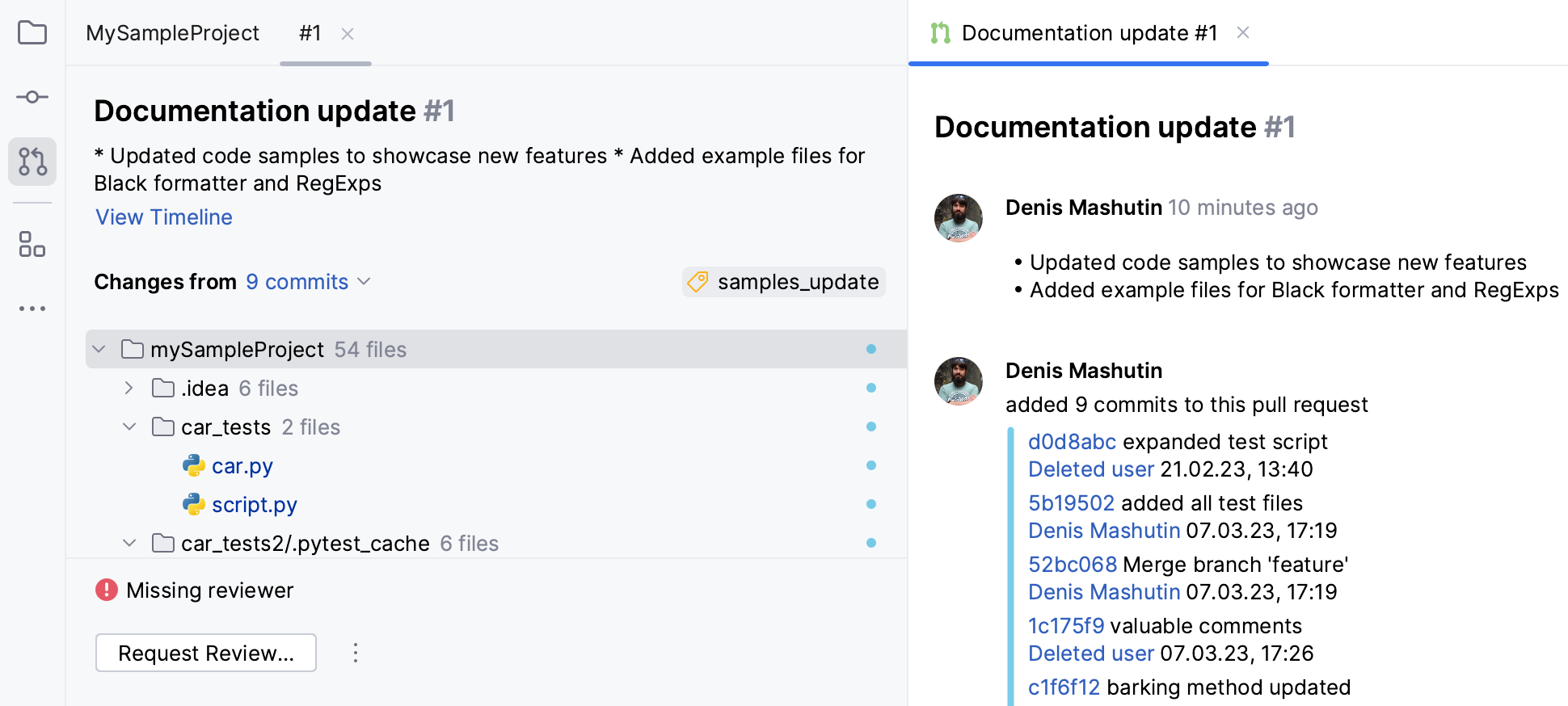This screenshot has height=706, width=1568.
Task: Collapse the mySampleProject root node
Action: click(99, 349)
